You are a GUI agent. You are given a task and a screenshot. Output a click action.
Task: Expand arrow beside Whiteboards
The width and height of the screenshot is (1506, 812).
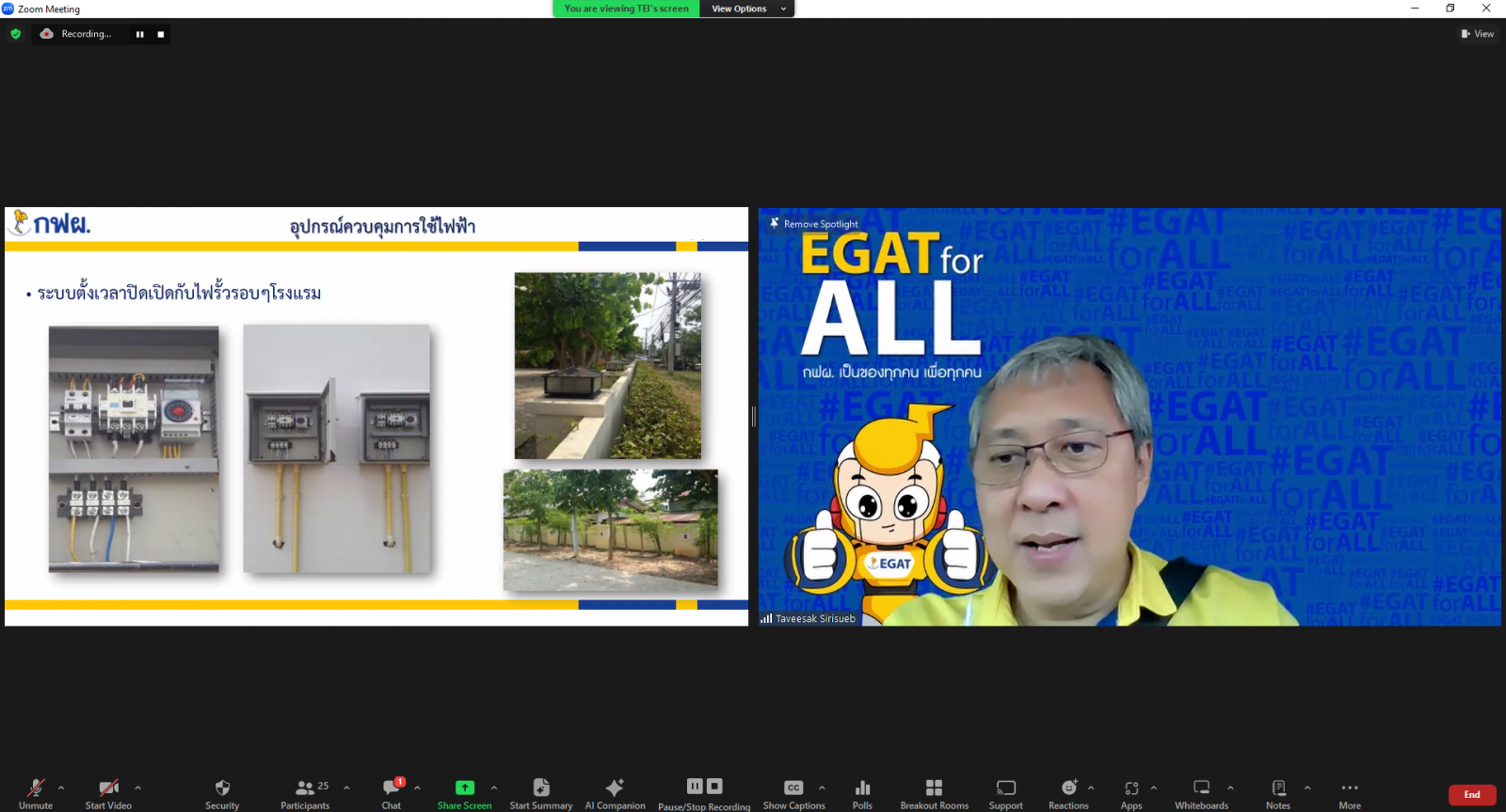(x=1230, y=788)
